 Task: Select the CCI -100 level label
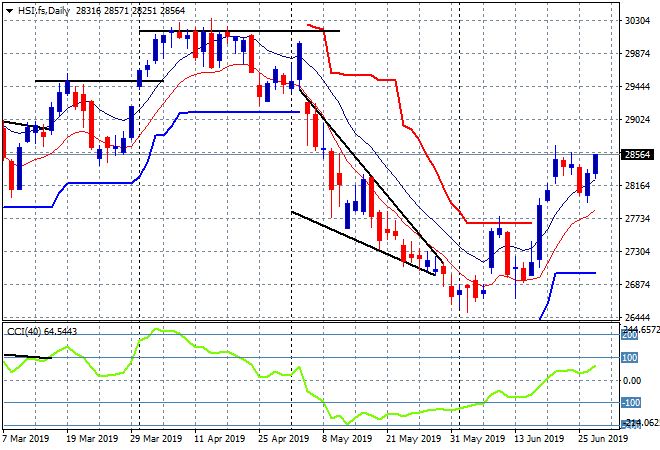pos(631,403)
